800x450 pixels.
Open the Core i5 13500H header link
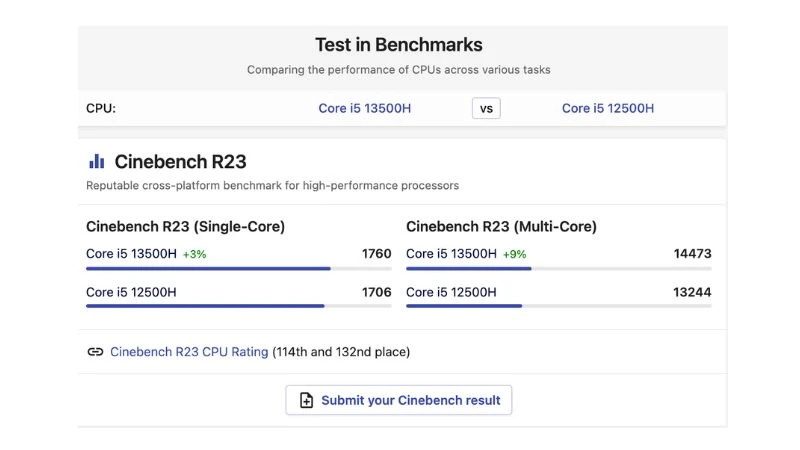click(x=364, y=108)
